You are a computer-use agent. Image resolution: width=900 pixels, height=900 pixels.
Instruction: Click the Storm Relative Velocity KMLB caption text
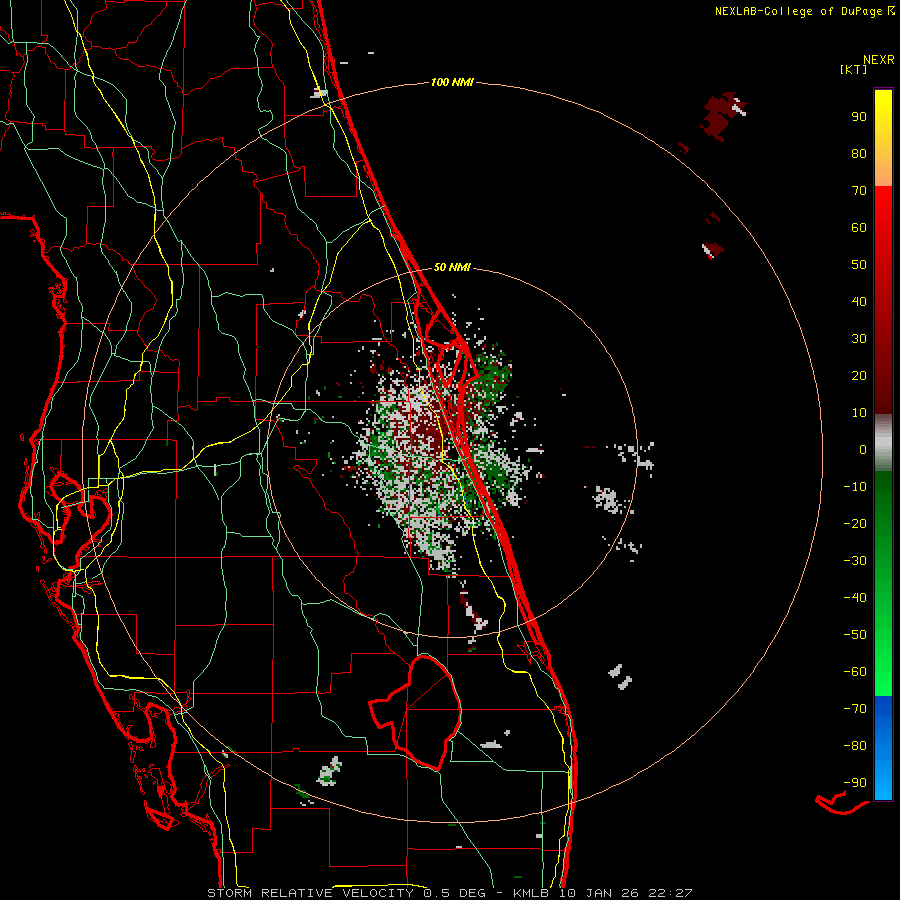pyautogui.click(x=449, y=893)
